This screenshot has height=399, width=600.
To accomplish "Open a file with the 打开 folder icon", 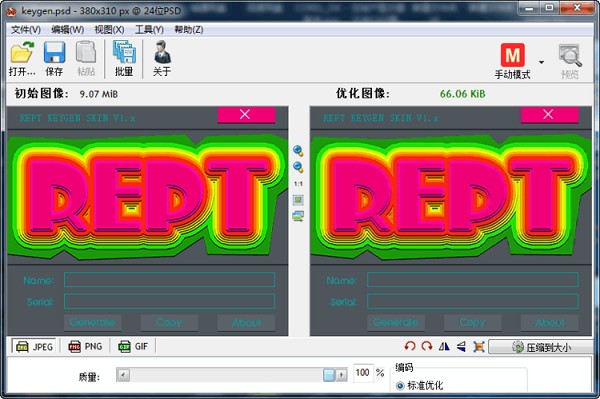I will (x=22, y=58).
